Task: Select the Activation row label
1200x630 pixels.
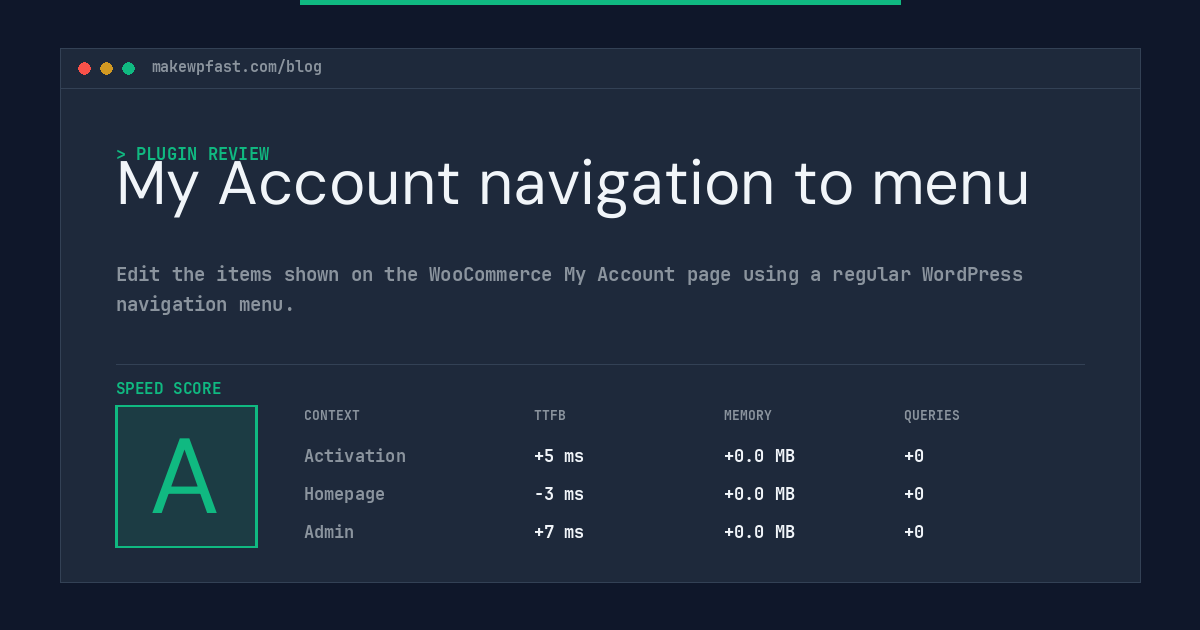Action: click(355, 456)
